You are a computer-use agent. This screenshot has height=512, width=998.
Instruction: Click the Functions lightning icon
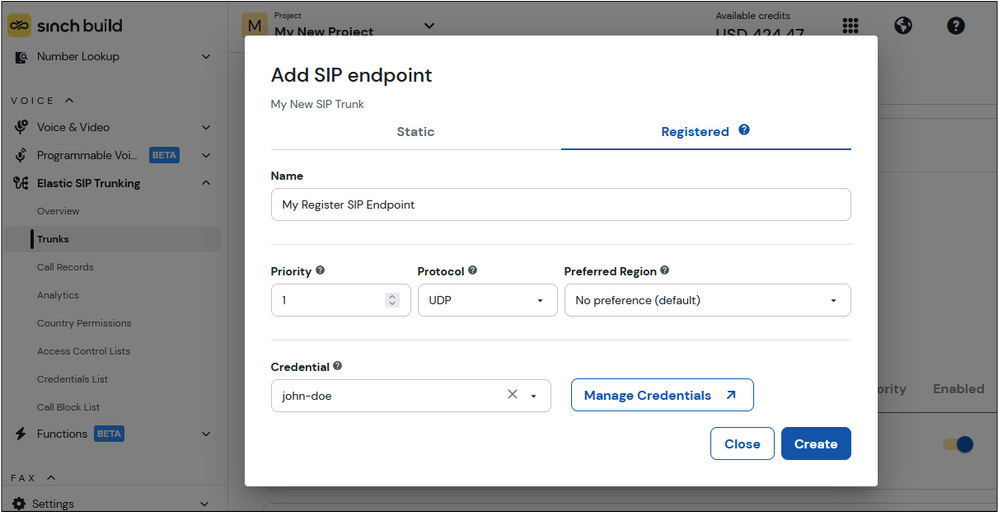(x=21, y=434)
